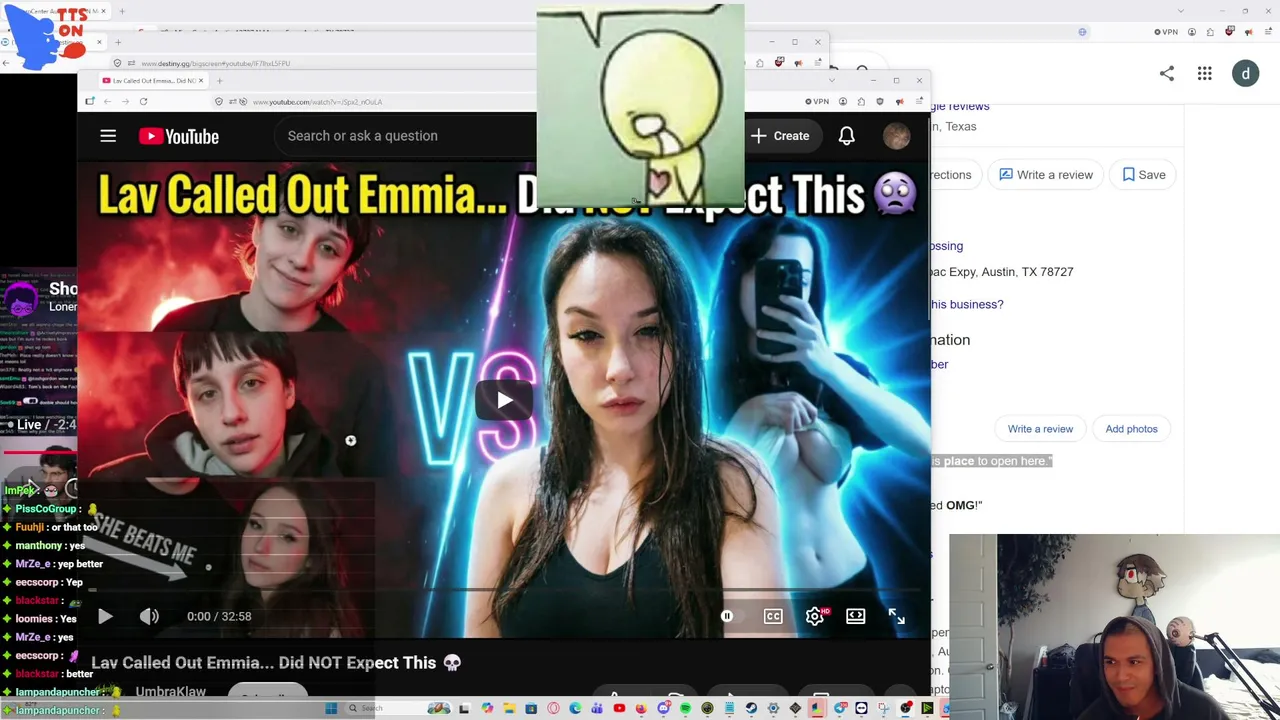Click the loomies 'Yes' chat message
The image size is (1280, 720).
point(39,619)
